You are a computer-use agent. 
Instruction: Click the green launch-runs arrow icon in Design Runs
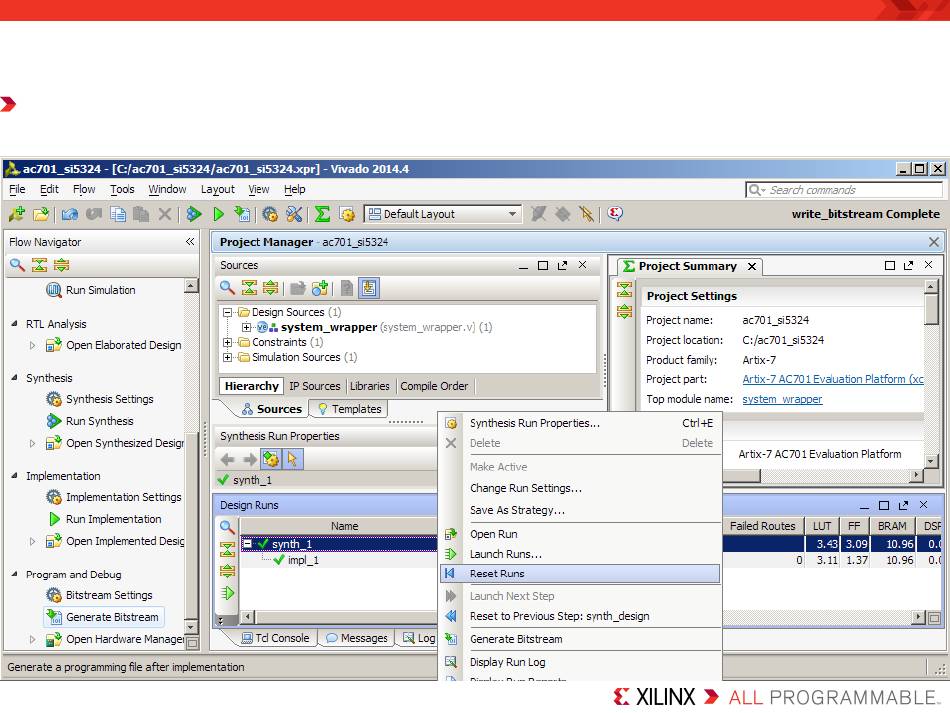point(227,593)
